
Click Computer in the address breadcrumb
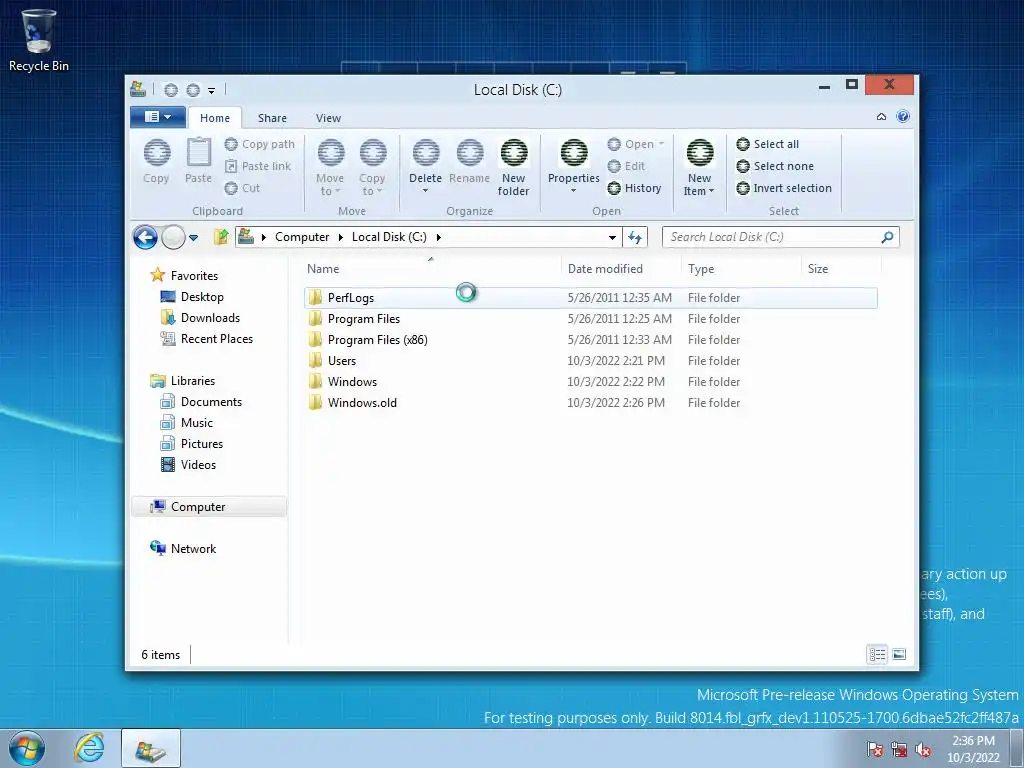click(x=302, y=237)
